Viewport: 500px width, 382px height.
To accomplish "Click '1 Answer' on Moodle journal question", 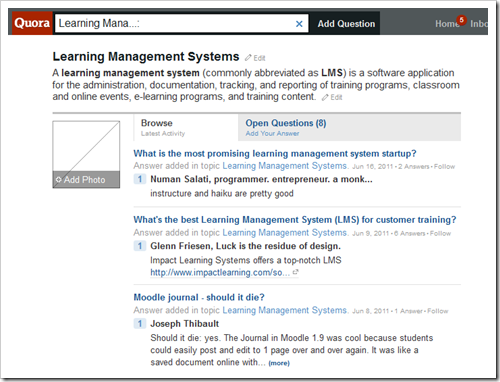I will point(409,311).
